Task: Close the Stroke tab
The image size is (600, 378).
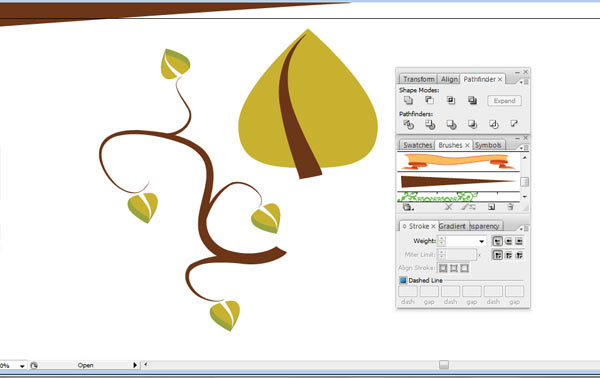Action: pos(433,226)
